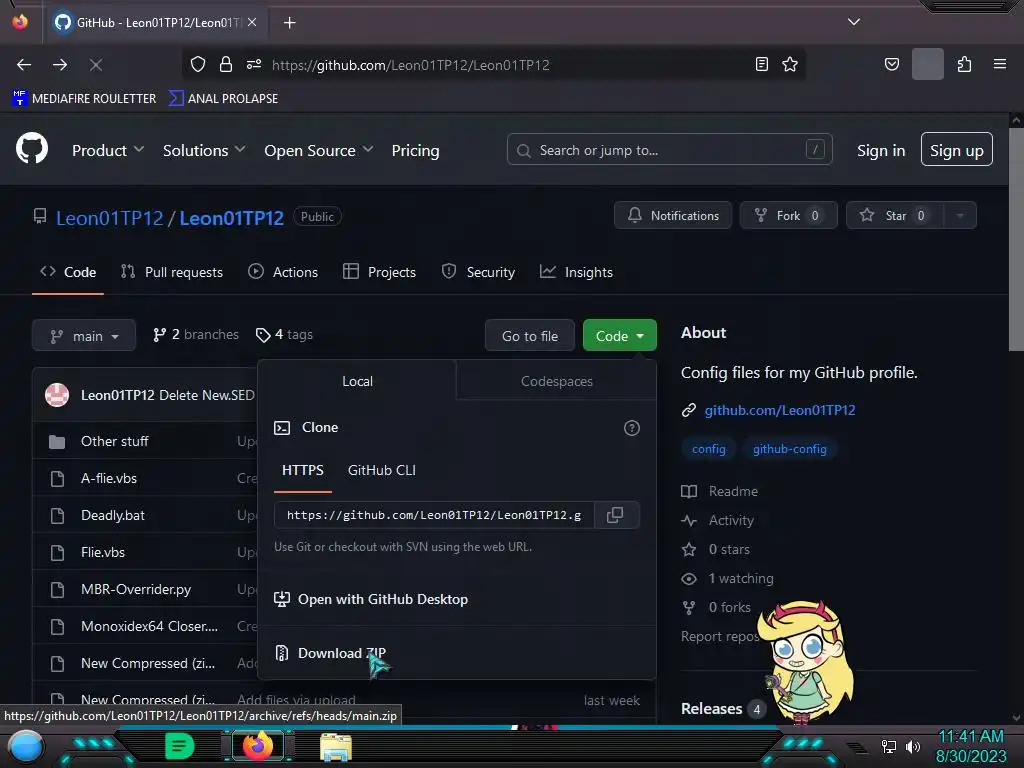The width and height of the screenshot is (1024, 768).
Task: Click the github-config topic tag
Action: pos(790,449)
